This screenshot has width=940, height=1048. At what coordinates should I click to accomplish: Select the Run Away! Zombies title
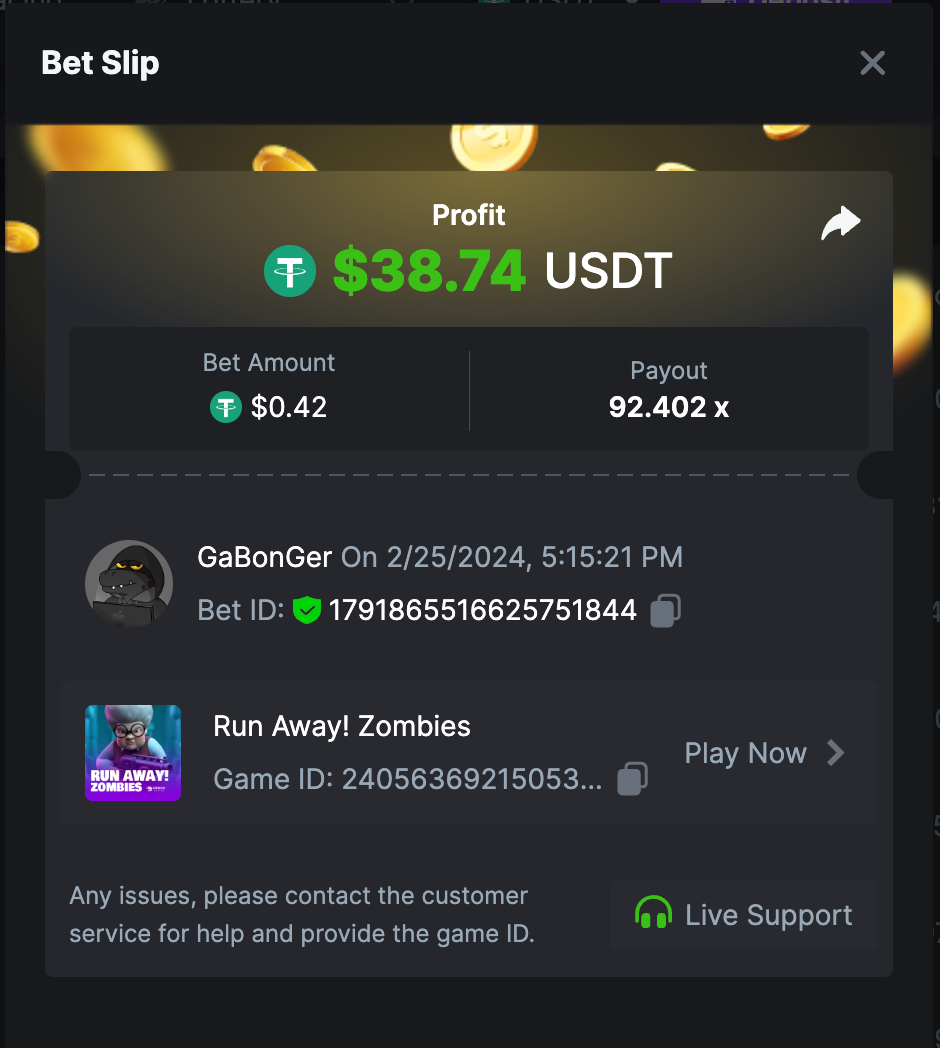click(x=342, y=727)
